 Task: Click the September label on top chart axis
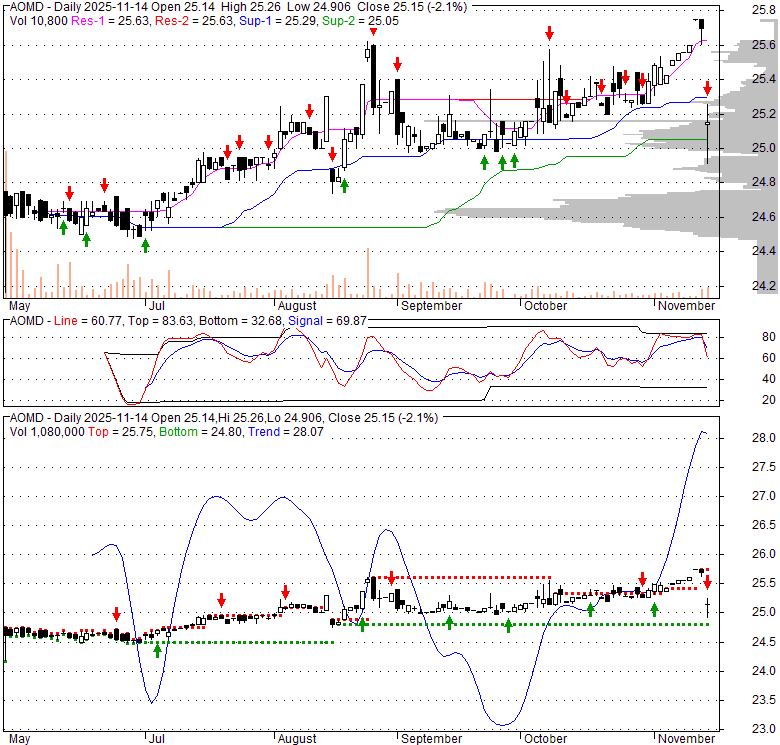pyautogui.click(x=430, y=305)
